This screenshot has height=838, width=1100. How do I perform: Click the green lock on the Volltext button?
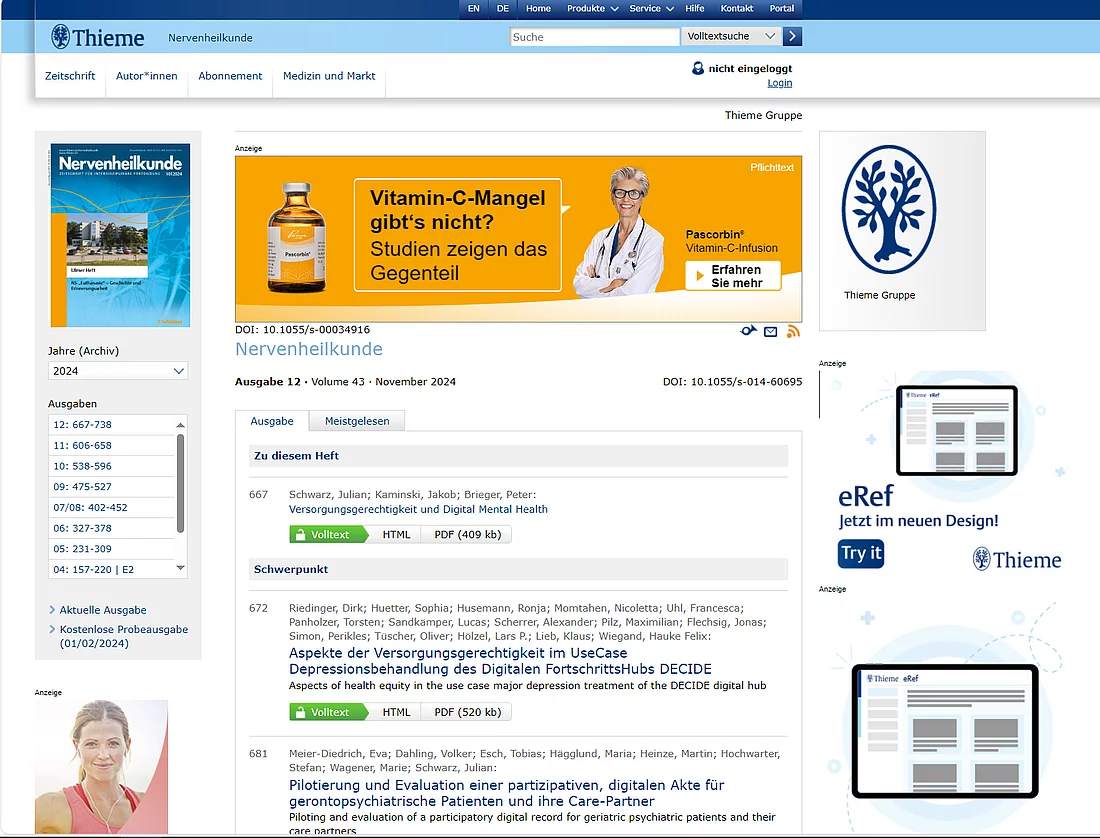(x=301, y=534)
